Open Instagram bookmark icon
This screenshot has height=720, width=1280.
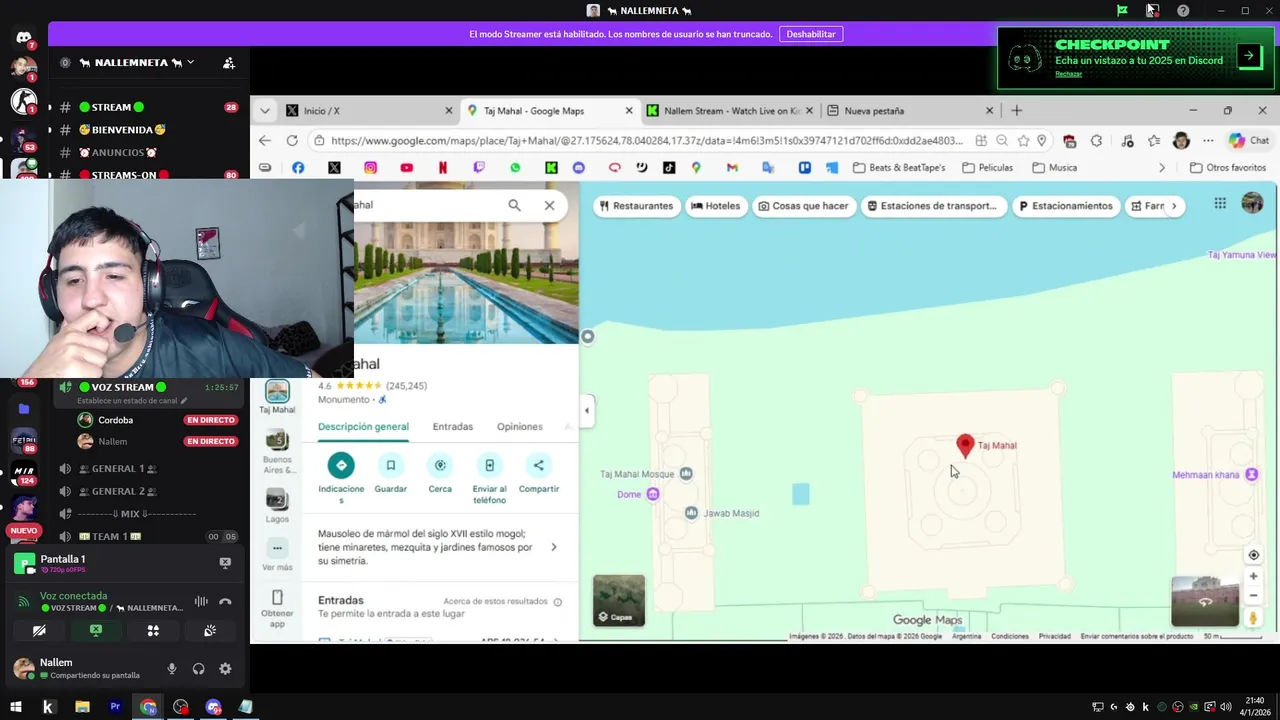(x=370, y=168)
